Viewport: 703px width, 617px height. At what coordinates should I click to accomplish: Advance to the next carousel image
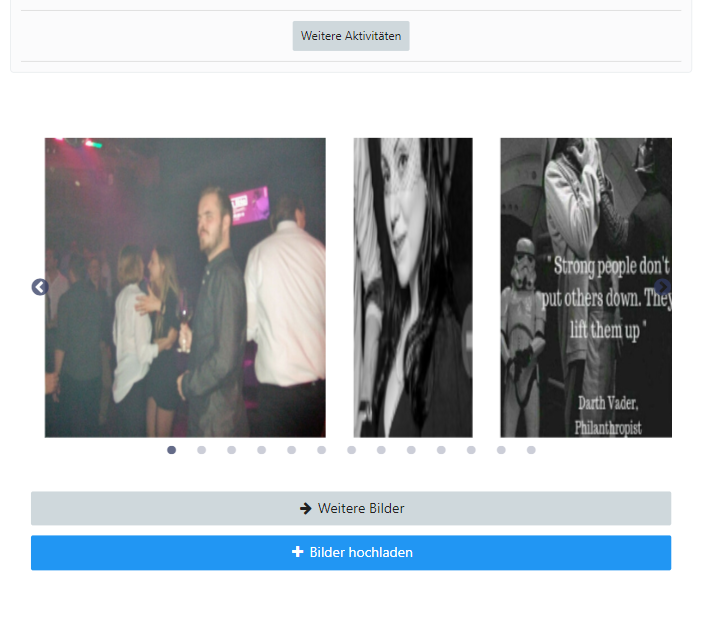(662, 287)
